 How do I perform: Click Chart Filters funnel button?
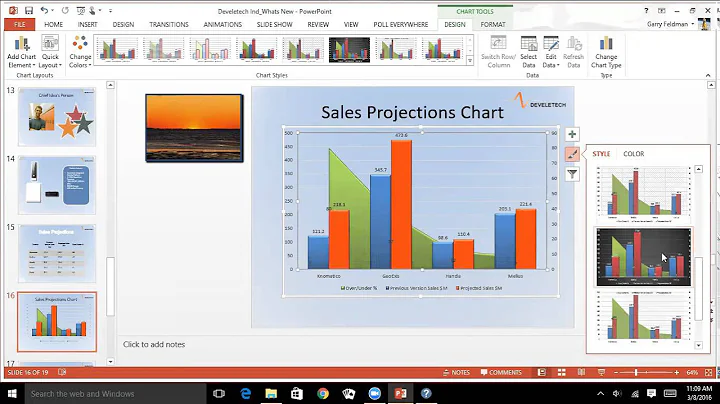(x=572, y=174)
